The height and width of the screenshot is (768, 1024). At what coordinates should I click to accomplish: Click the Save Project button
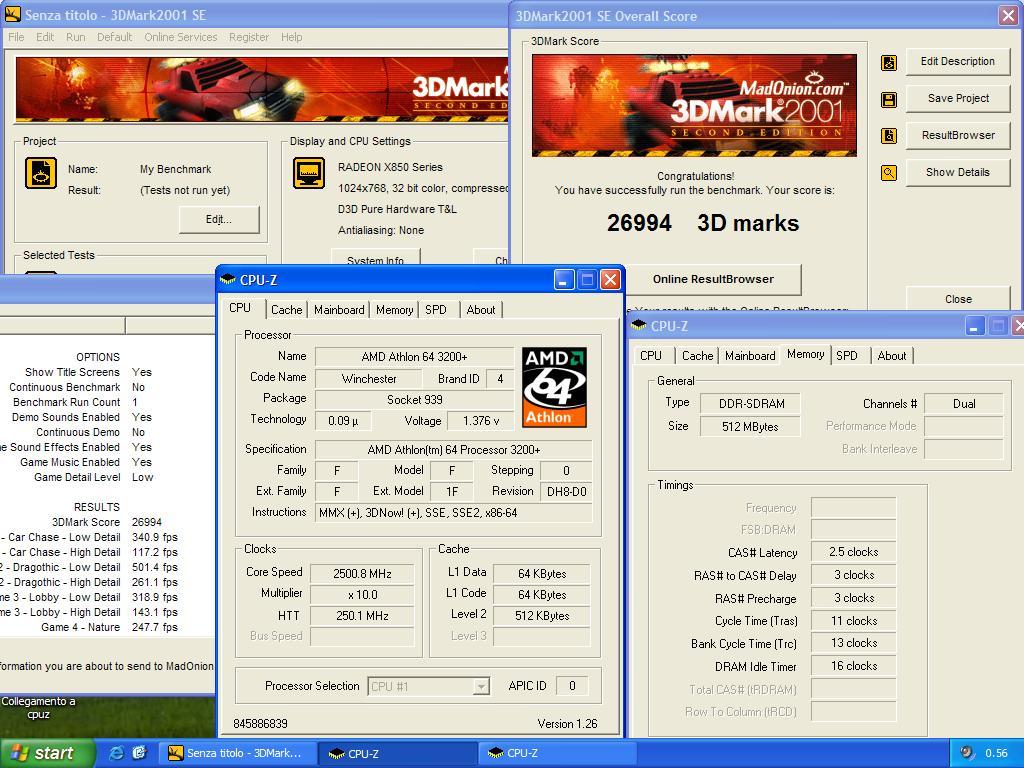[957, 98]
